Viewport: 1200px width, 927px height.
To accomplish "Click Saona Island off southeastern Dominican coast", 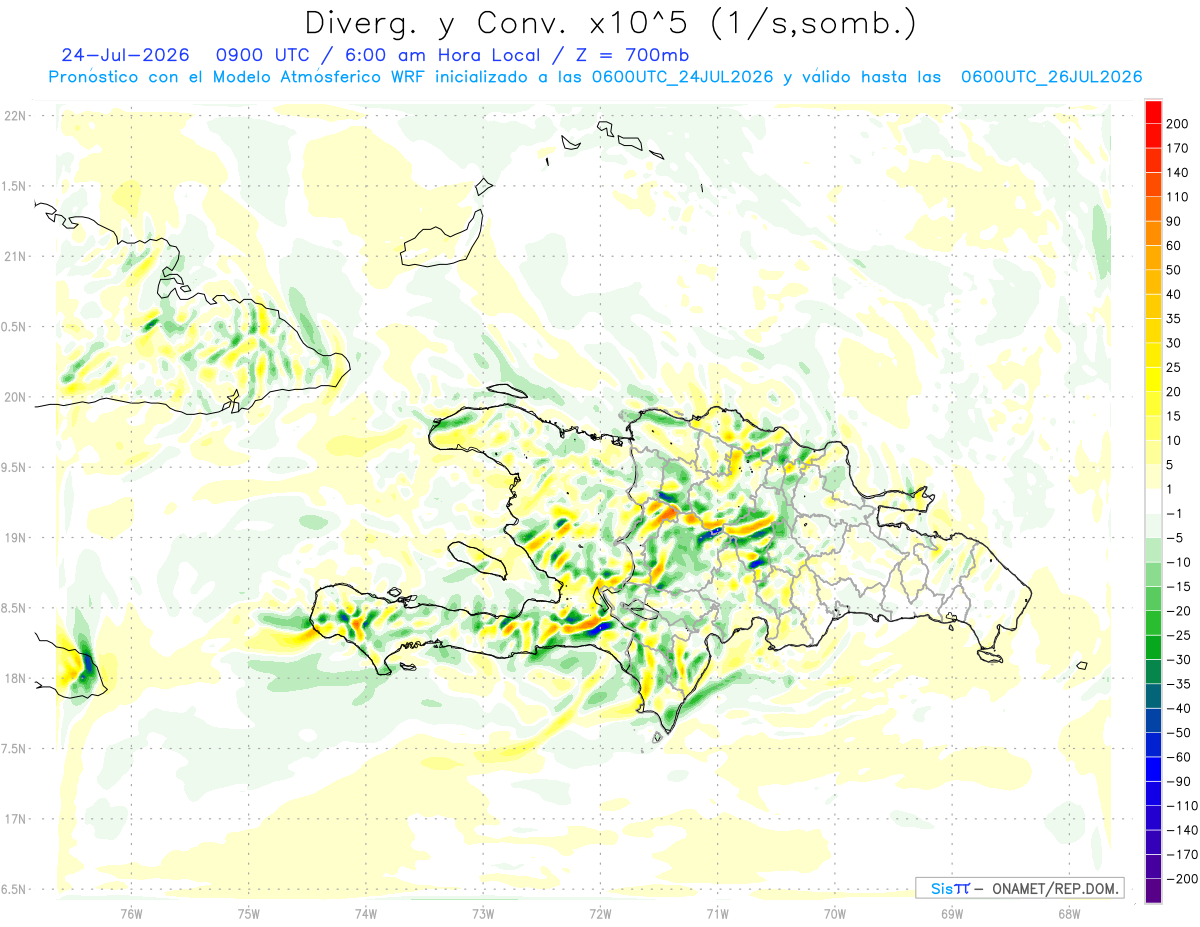I will click(x=990, y=655).
